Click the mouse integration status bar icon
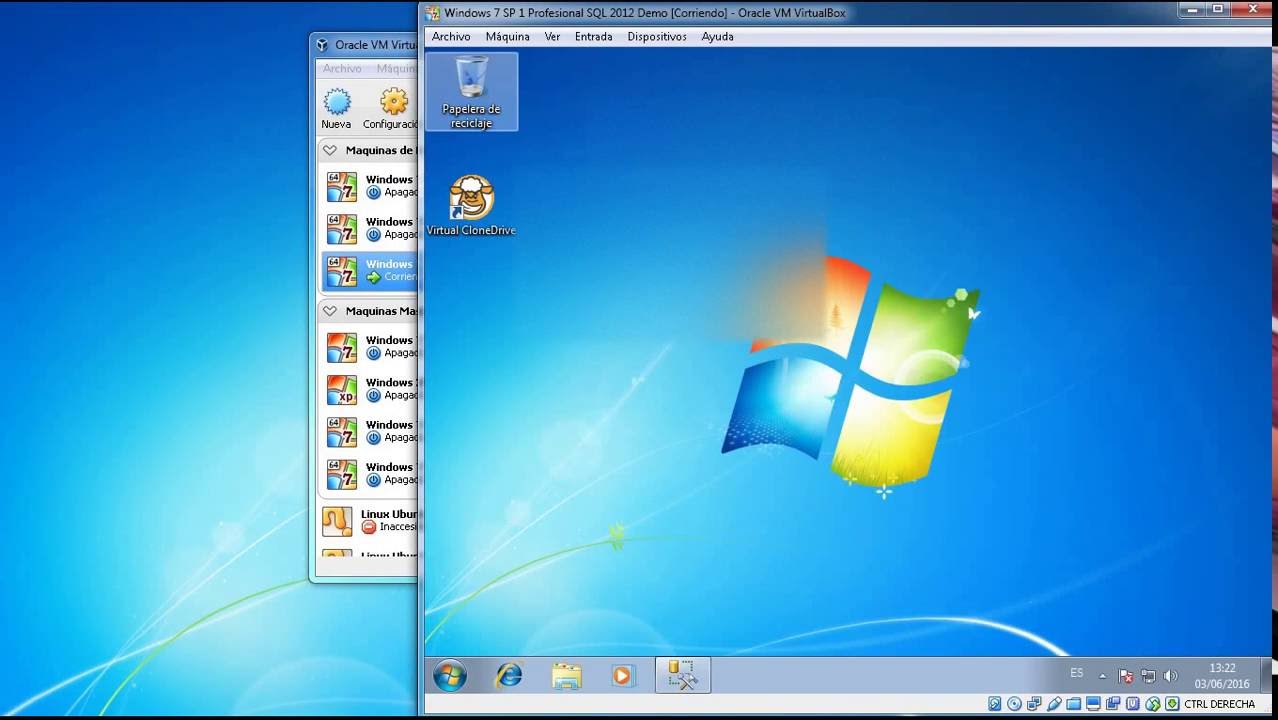 point(1153,704)
